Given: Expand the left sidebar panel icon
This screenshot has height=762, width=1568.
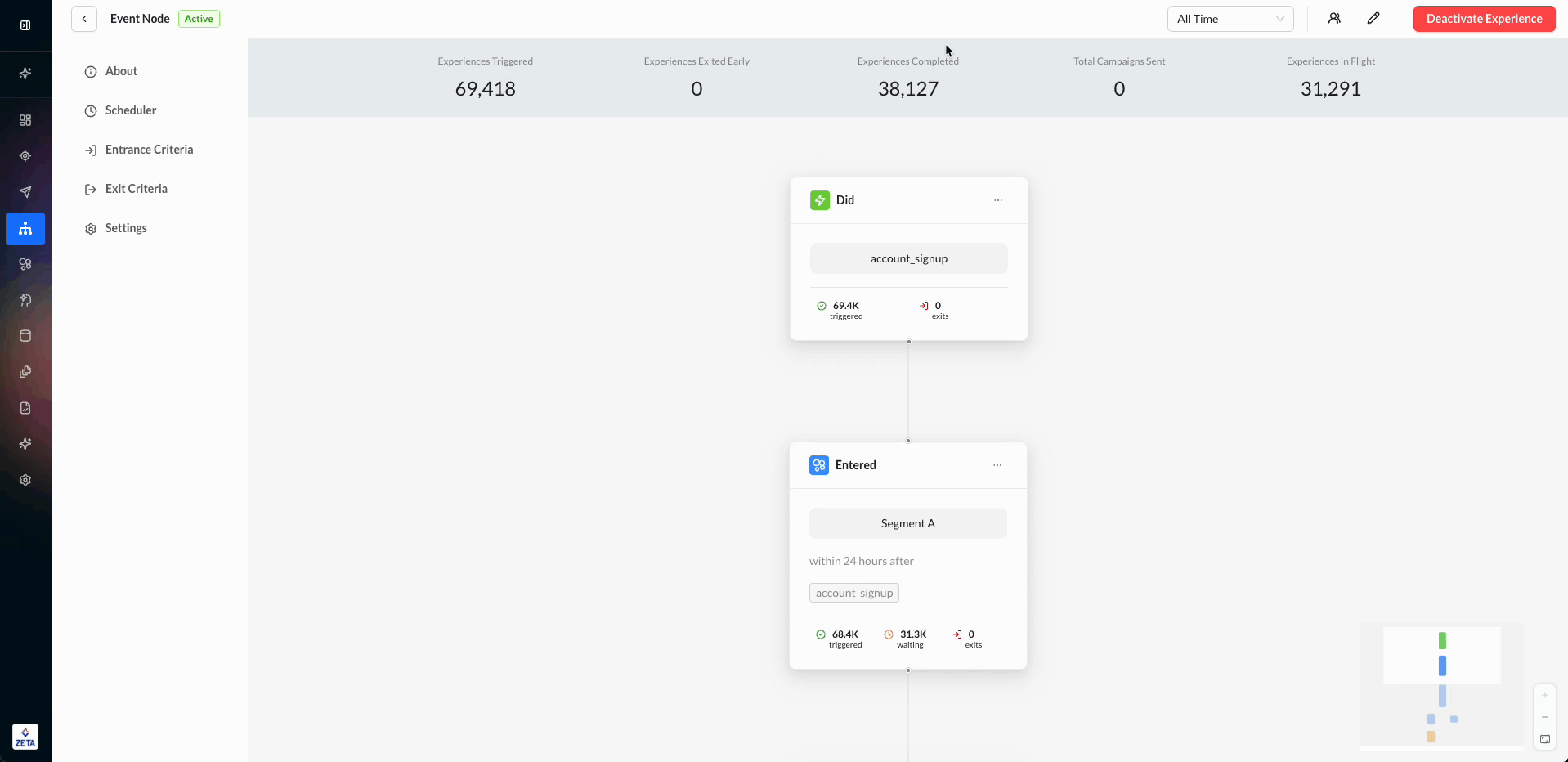Looking at the screenshot, I should (25, 25).
